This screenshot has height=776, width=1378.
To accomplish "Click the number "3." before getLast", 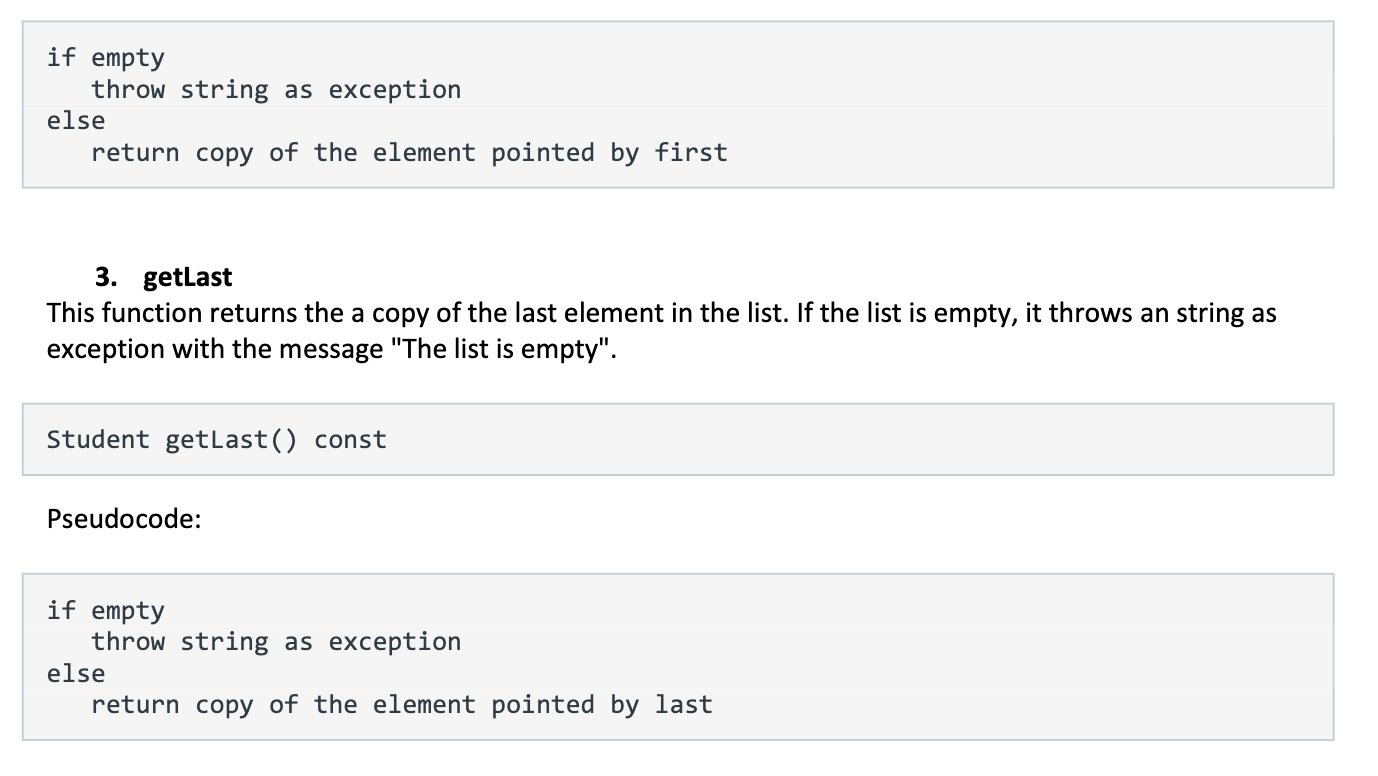I will 107,277.
